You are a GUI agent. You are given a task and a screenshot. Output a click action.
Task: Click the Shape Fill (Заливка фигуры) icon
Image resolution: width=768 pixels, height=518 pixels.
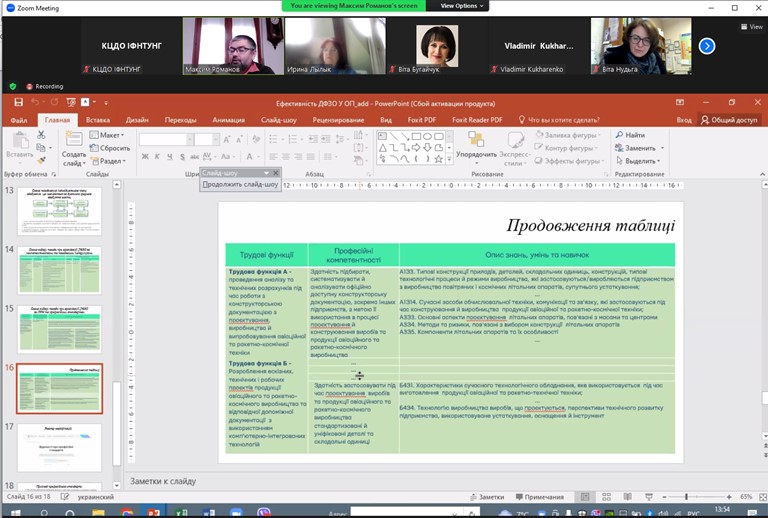pos(539,135)
